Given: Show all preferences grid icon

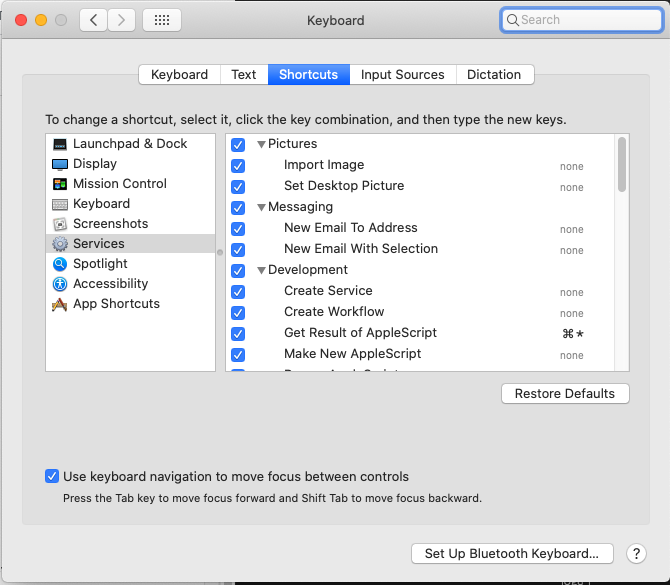Looking at the screenshot, I should click(x=162, y=20).
